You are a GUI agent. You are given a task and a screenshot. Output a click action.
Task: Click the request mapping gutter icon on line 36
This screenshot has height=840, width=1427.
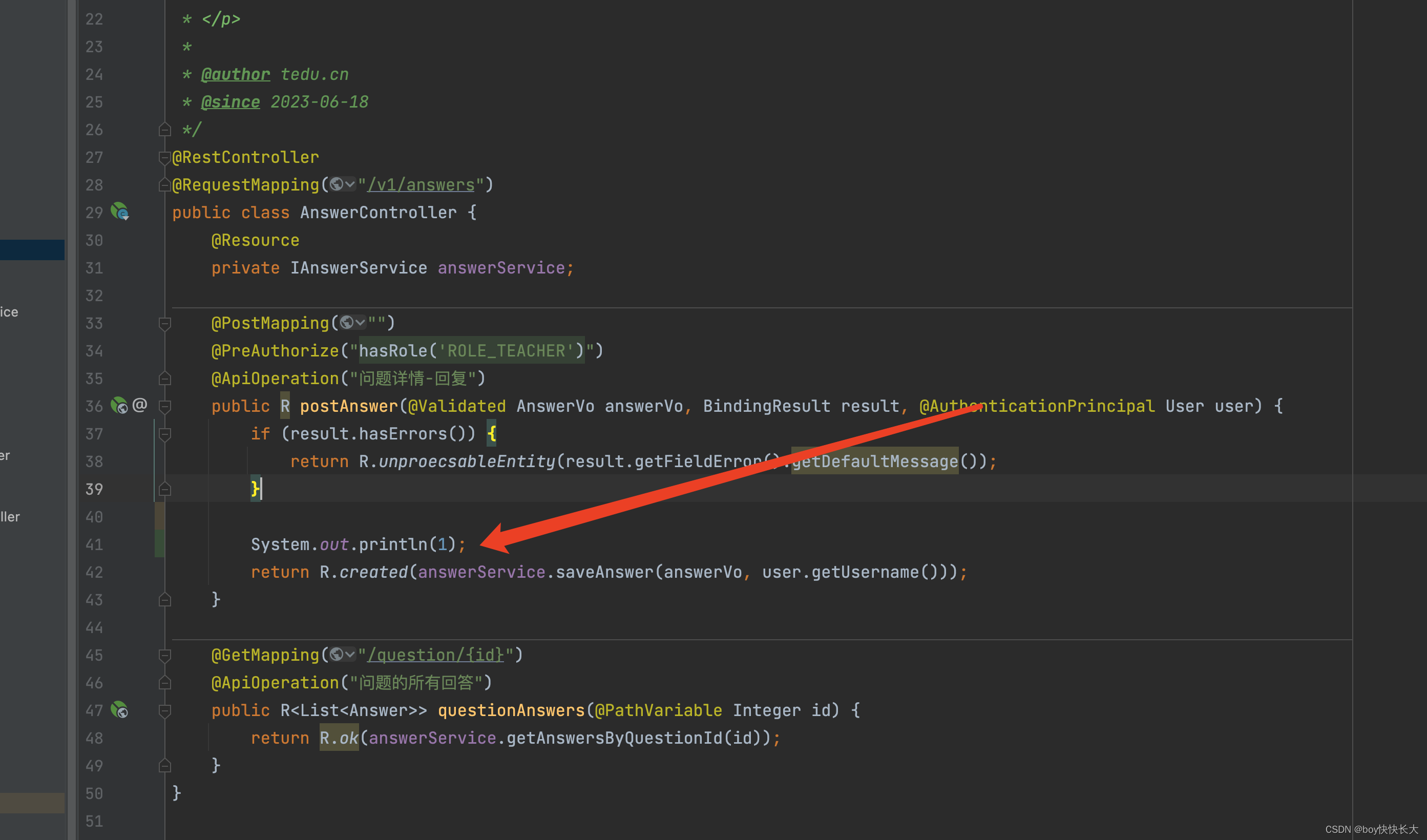click(119, 405)
